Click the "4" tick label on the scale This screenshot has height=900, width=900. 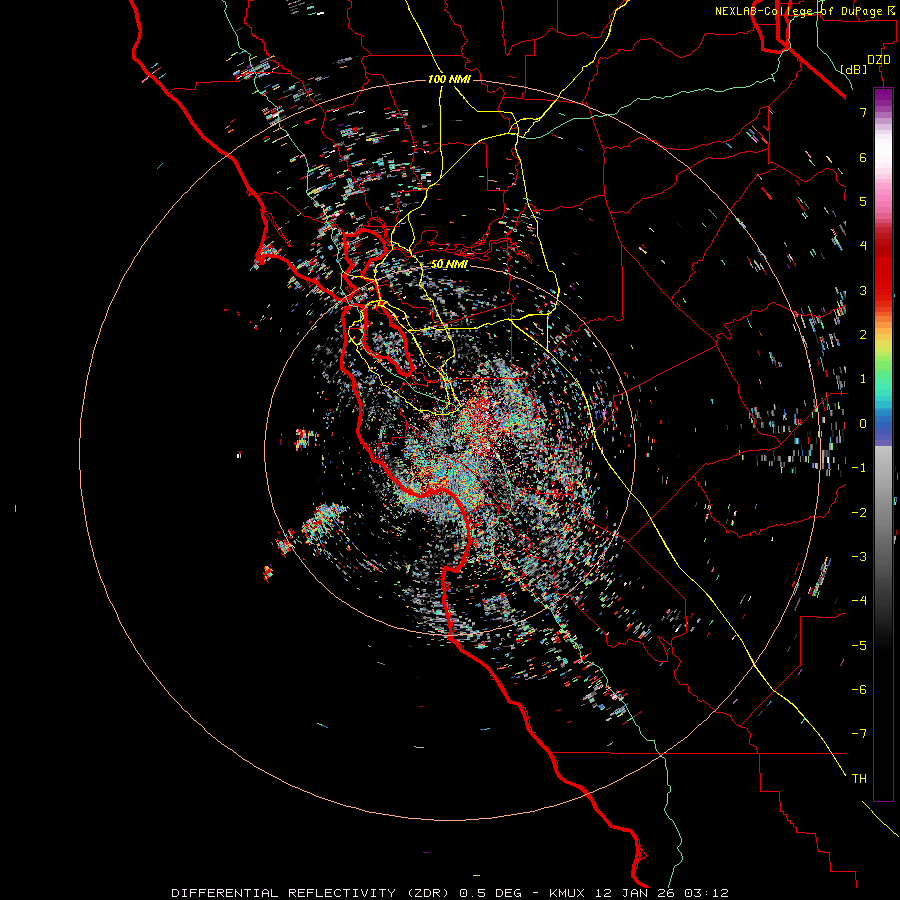pyautogui.click(x=863, y=246)
